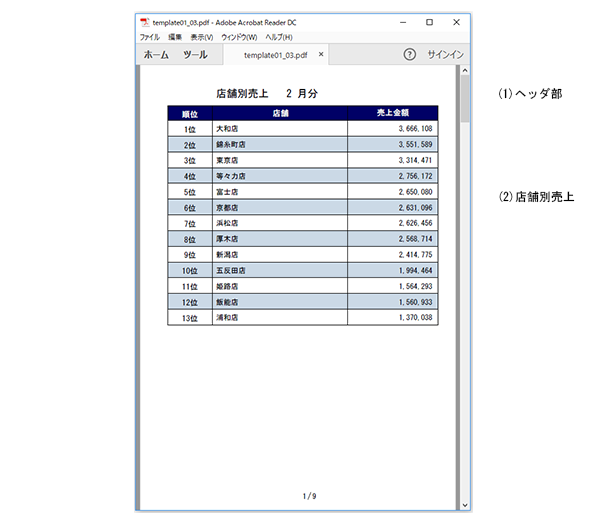The width and height of the screenshot is (614, 528).
Task: Click the (2)店舗別売上 annotation label
Action: click(x=536, y=197)
